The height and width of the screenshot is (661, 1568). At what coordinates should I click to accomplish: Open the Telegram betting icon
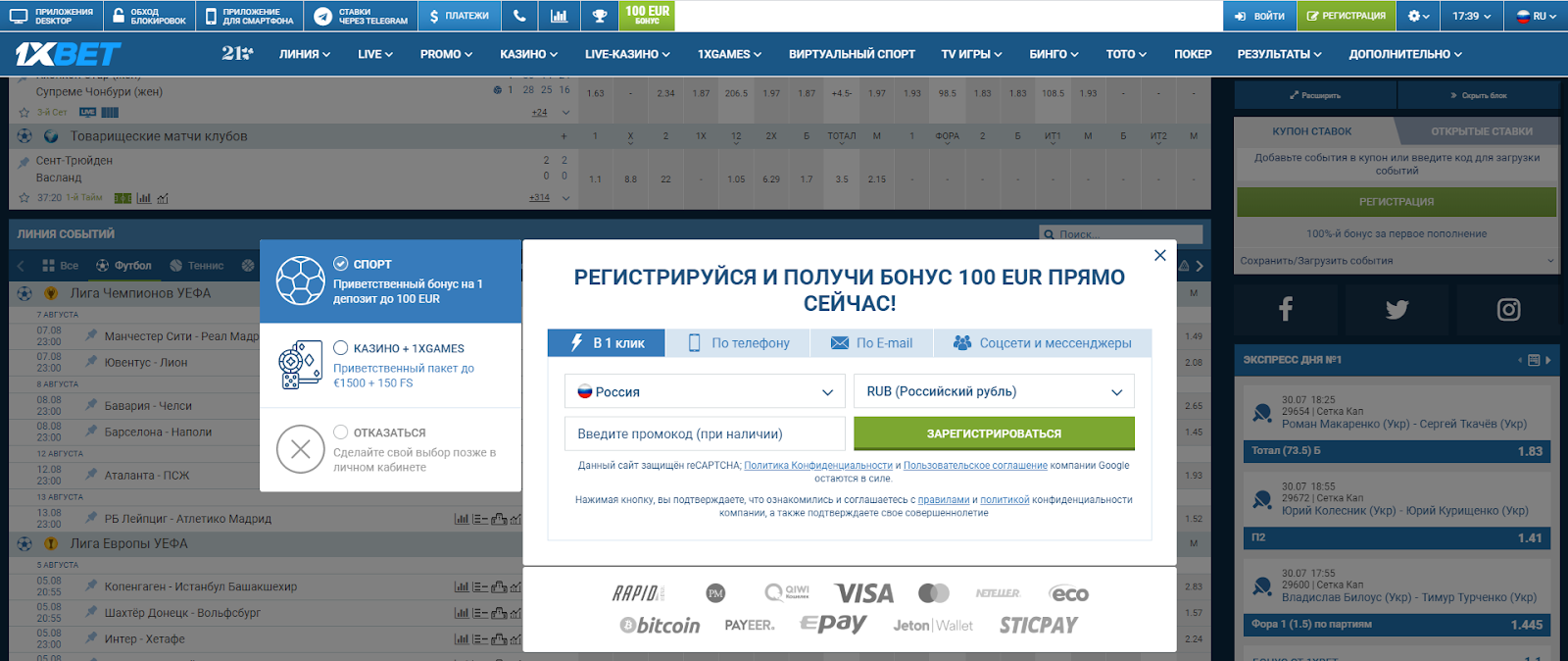coord(323,16)
